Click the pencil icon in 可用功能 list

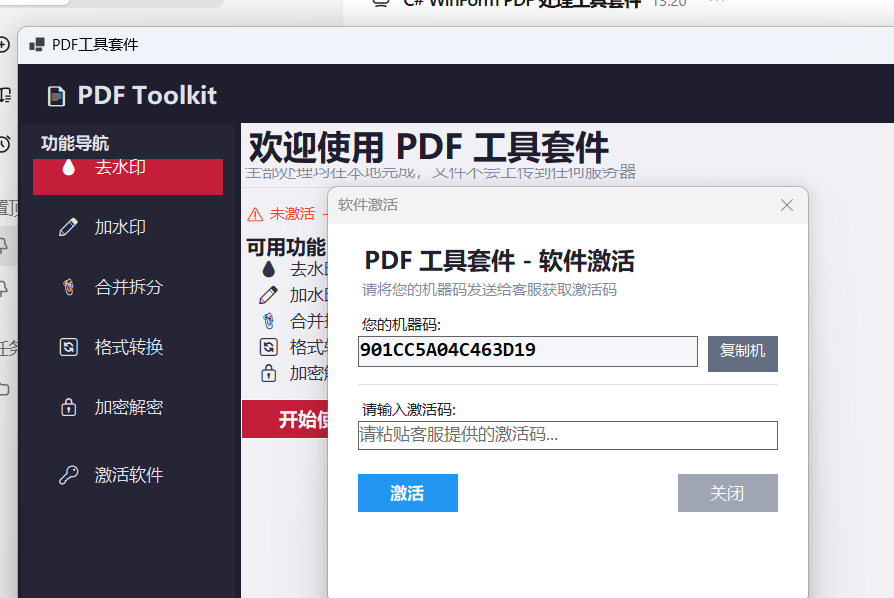269,295
